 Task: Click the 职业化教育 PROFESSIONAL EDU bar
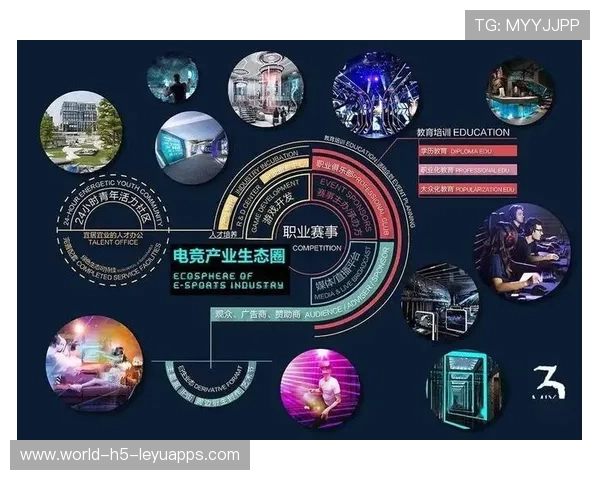coord(468,170)
